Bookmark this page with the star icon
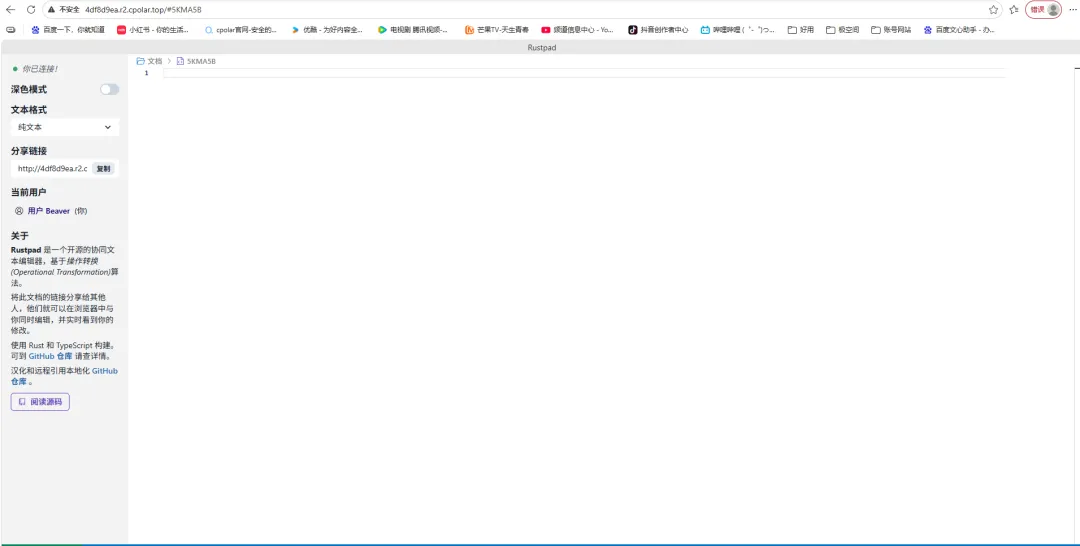This screenshot has width=1080, height=546. point(993,10)
